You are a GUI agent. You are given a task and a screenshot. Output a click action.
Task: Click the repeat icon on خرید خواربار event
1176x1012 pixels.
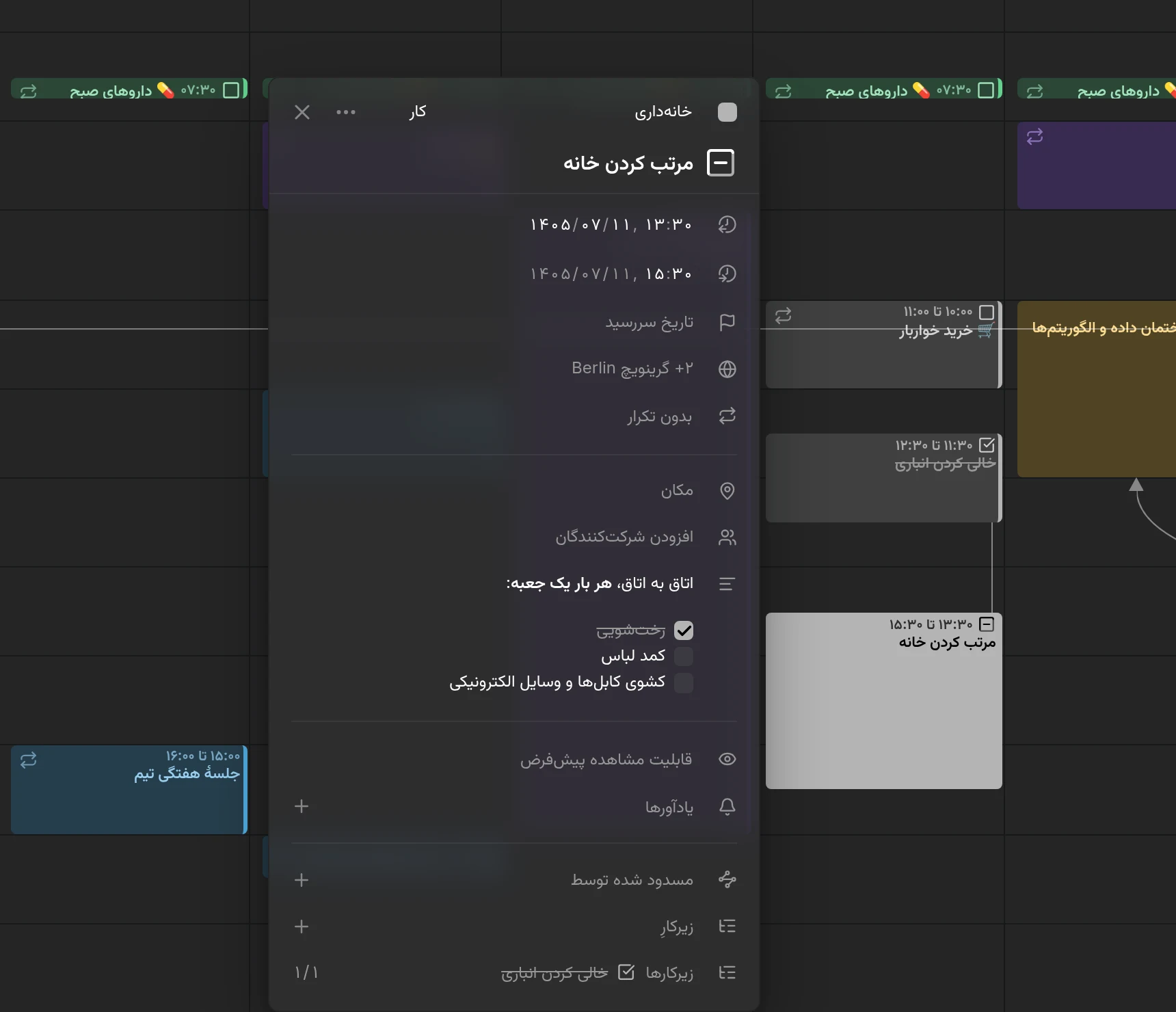[x=784, y=315]
